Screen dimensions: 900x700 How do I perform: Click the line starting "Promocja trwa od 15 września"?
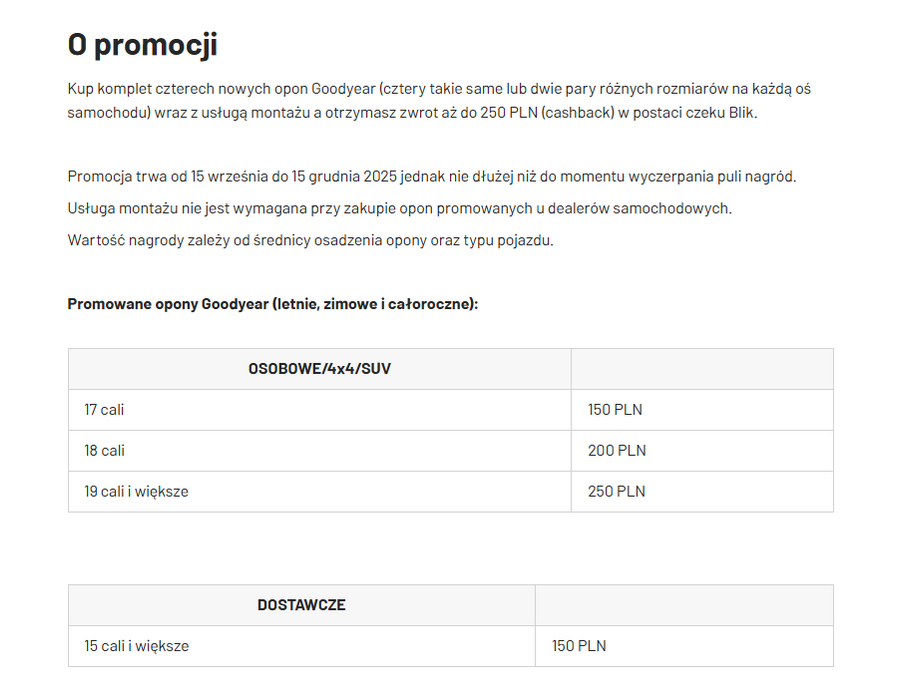(x=432, y=177)
